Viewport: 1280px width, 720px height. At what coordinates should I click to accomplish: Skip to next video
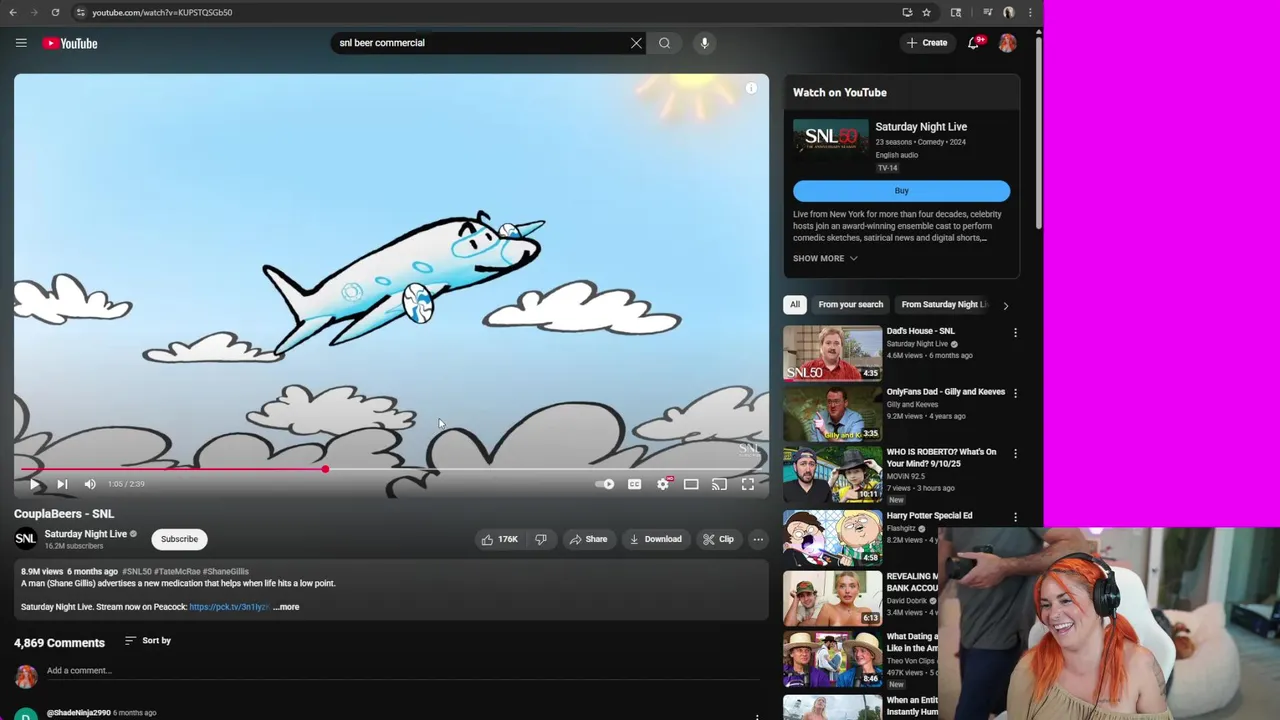tap(62, 484)
